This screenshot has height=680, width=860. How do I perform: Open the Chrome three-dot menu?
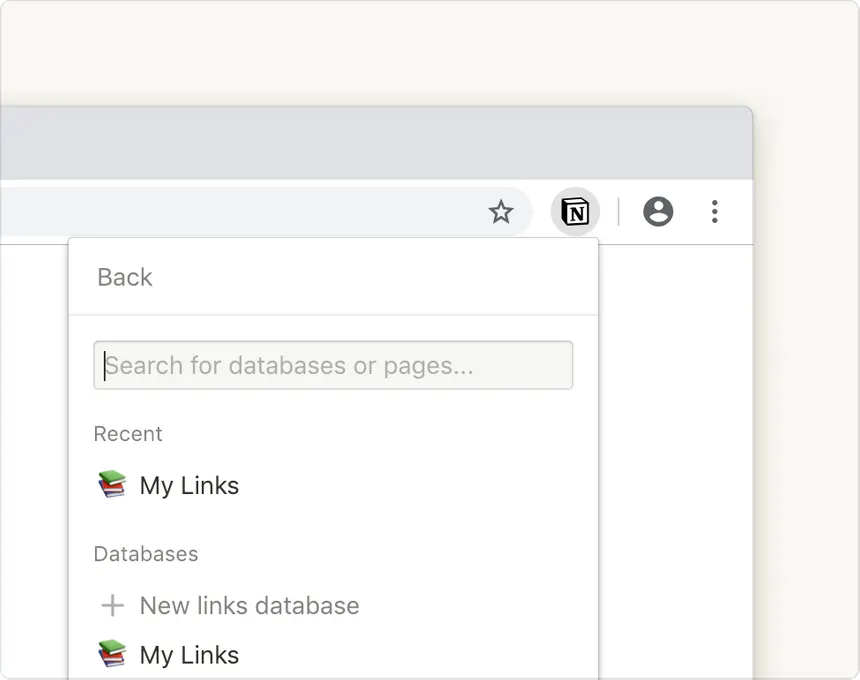click(x=714, y=212)
